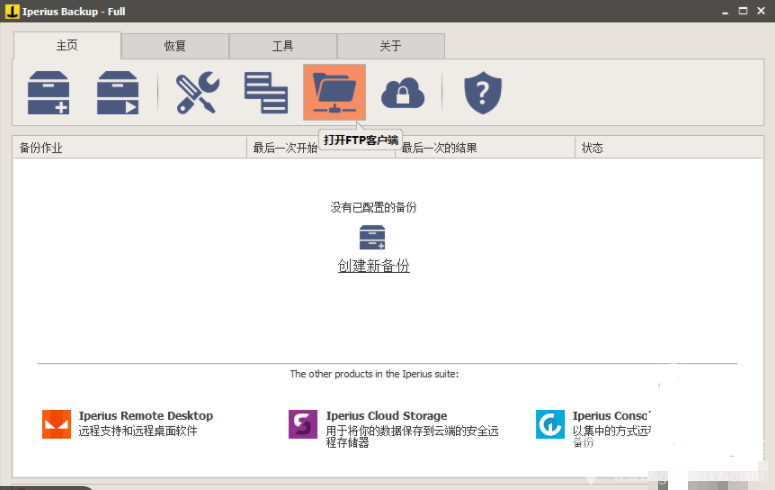
Task: Click the 最后一次的结果 column header
Action: 485,147
